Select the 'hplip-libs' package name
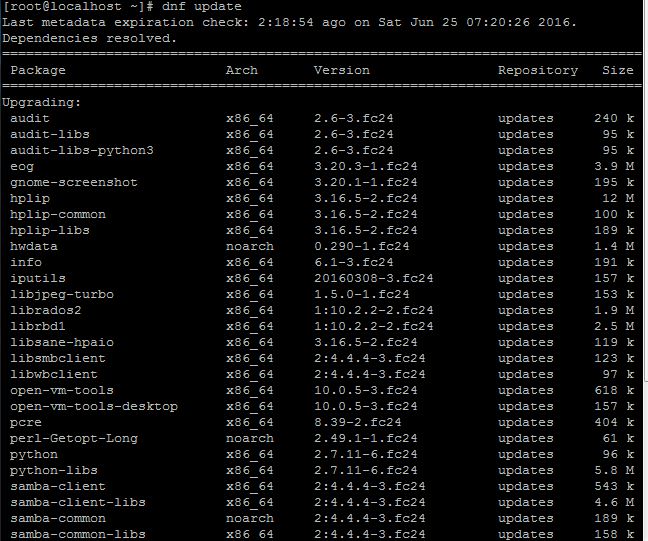 tap(50, 231)
